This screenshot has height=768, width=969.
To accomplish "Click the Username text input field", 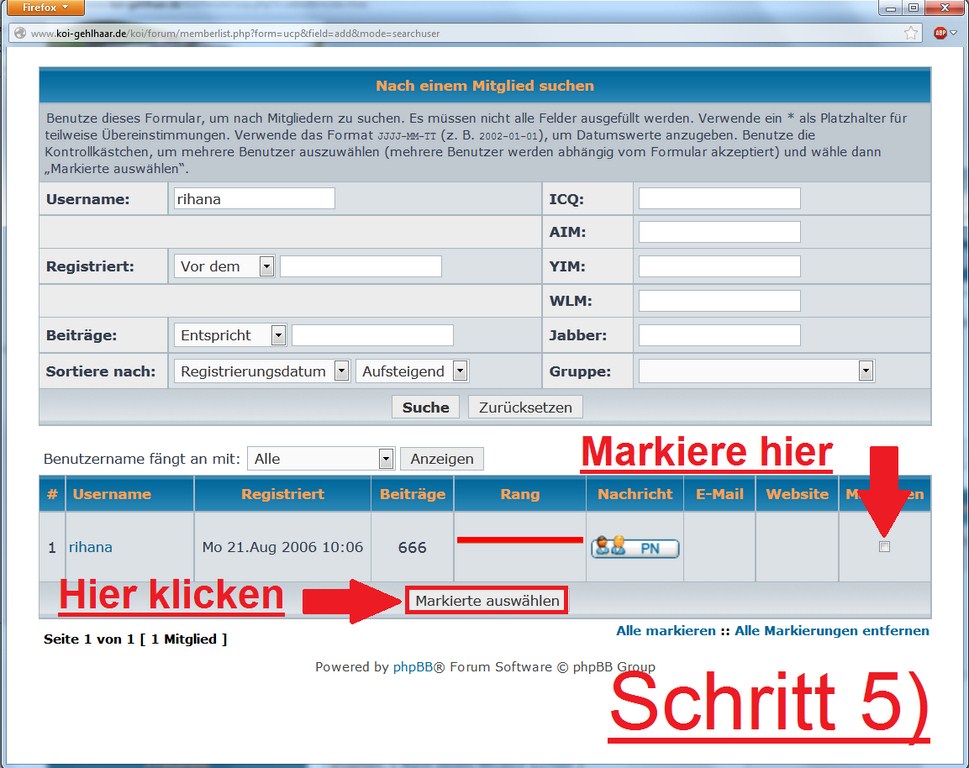I will [254, 198].
